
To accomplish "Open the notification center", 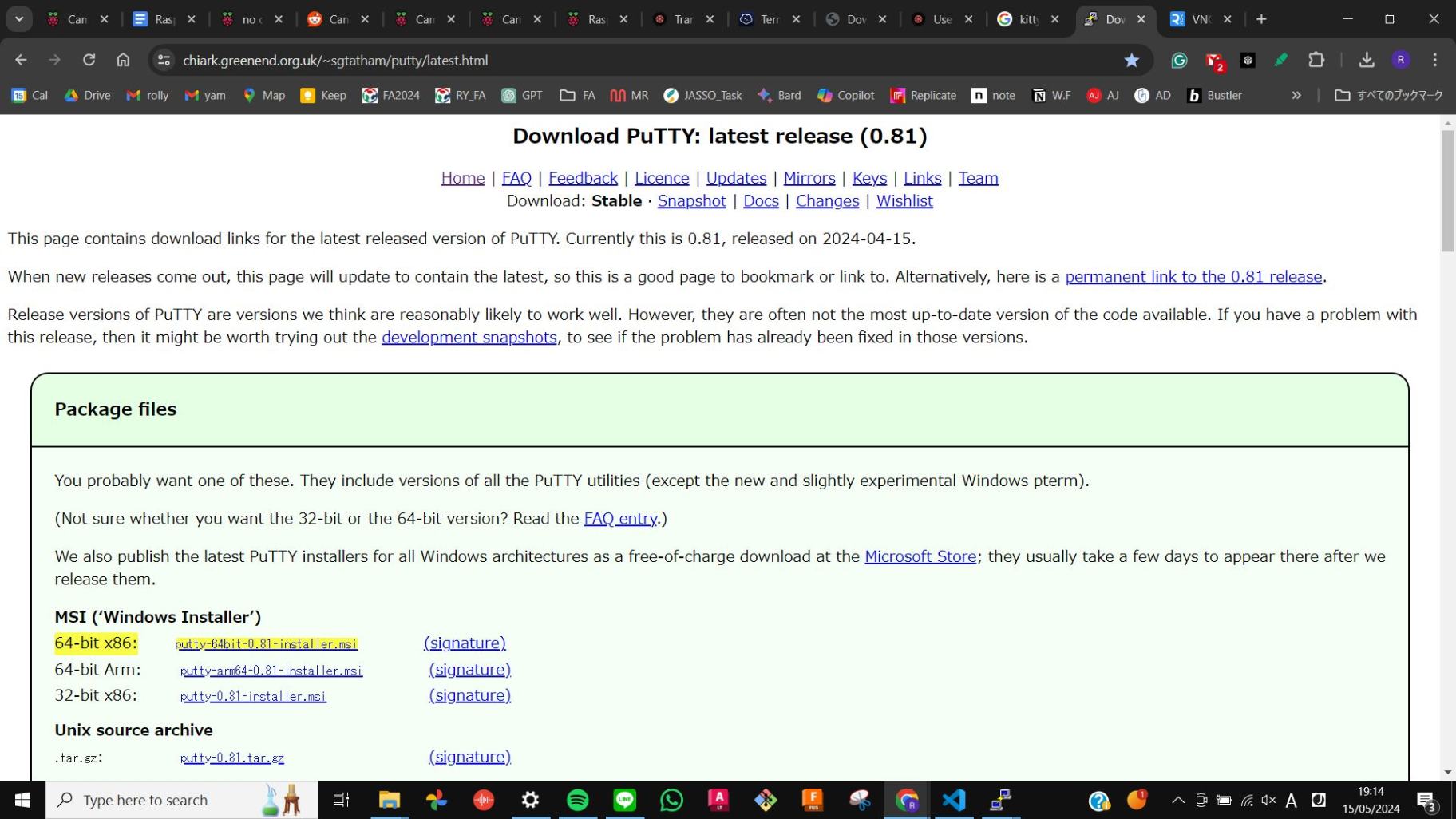I will 1427,800.
